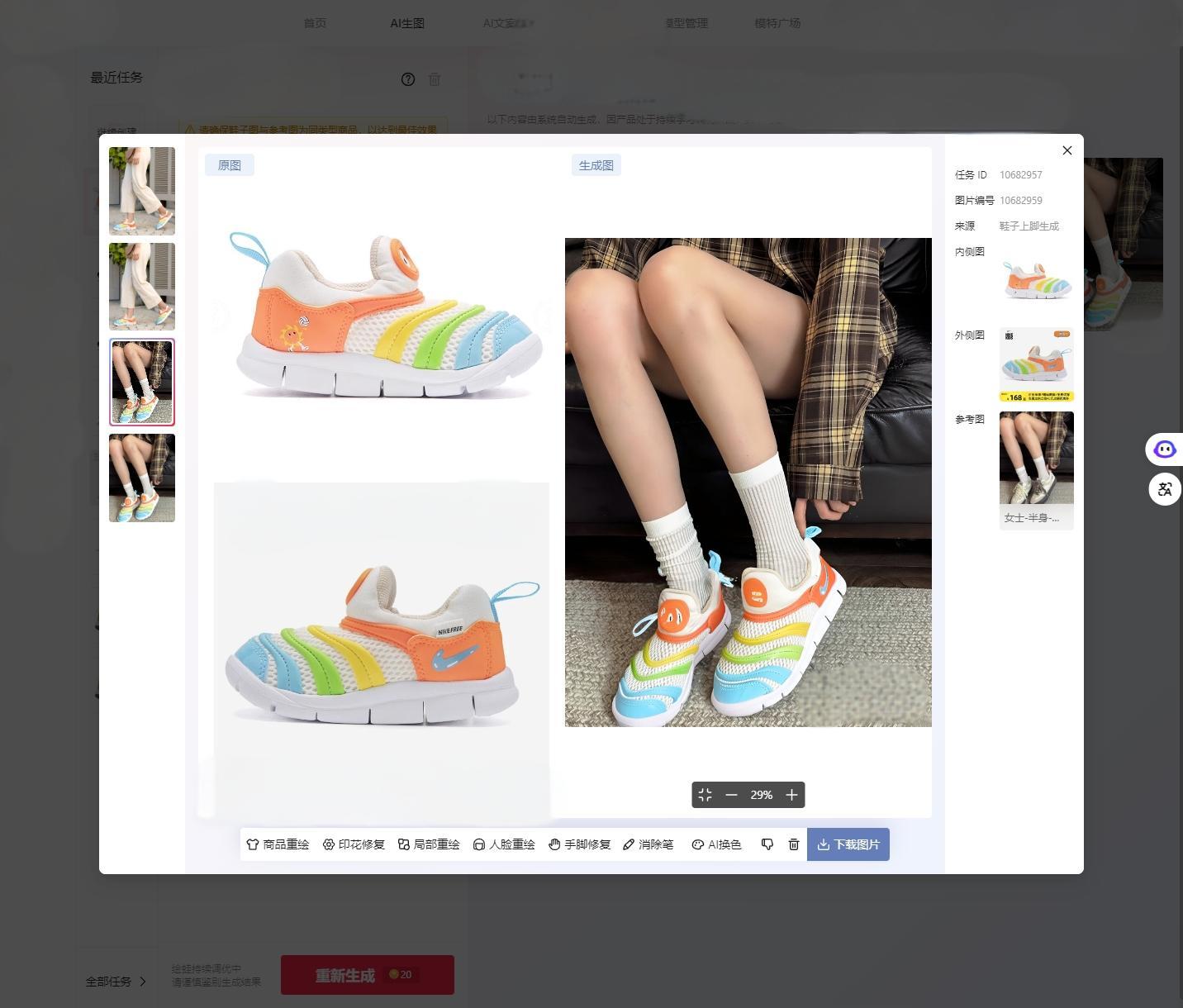The image size is (1183, 1008).
Task: Click the fit-to-screen icon beside the zoom percentage
Action: tap(706, 795)
